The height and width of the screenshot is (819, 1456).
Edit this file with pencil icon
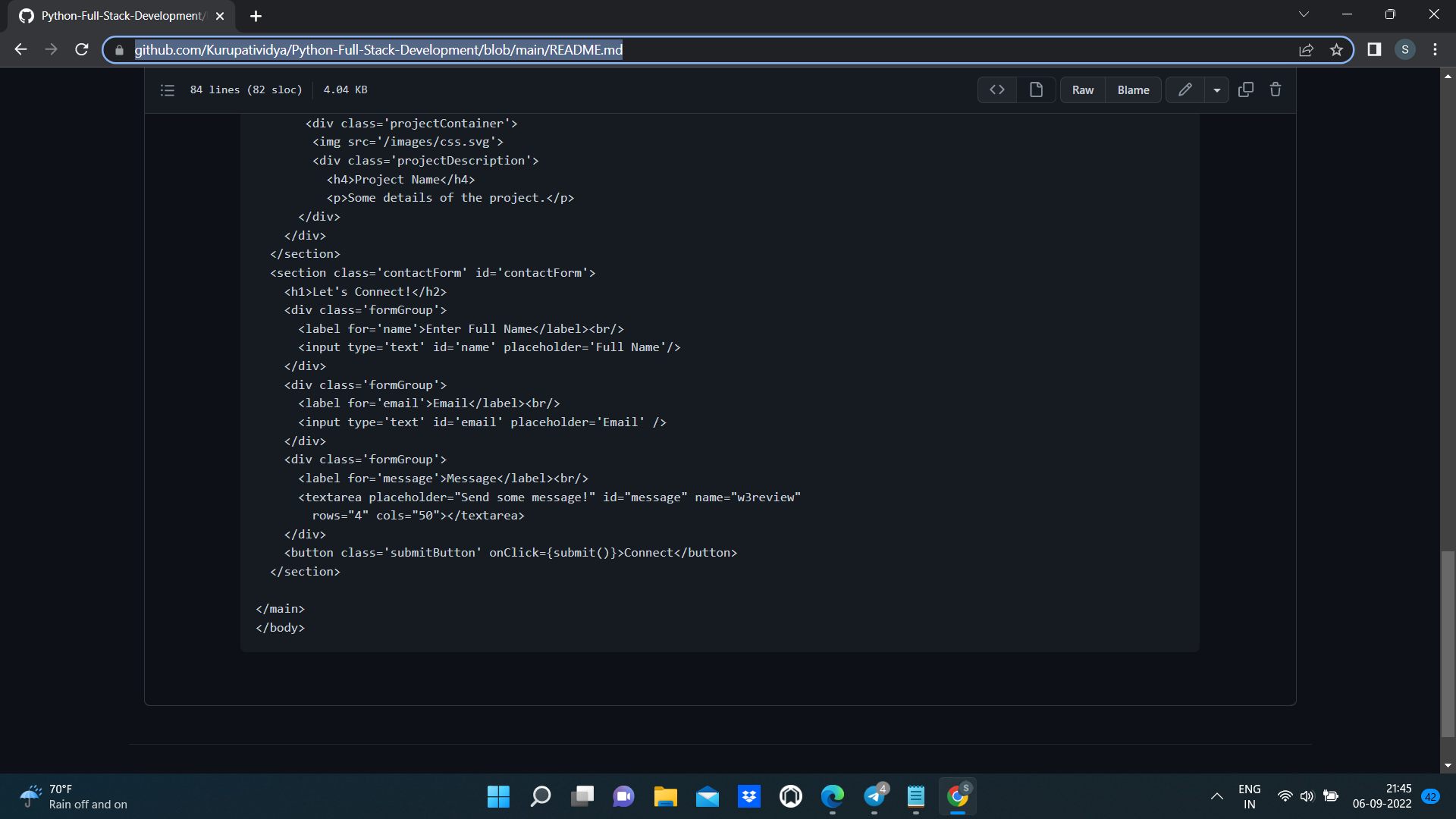pos(1185,90)
